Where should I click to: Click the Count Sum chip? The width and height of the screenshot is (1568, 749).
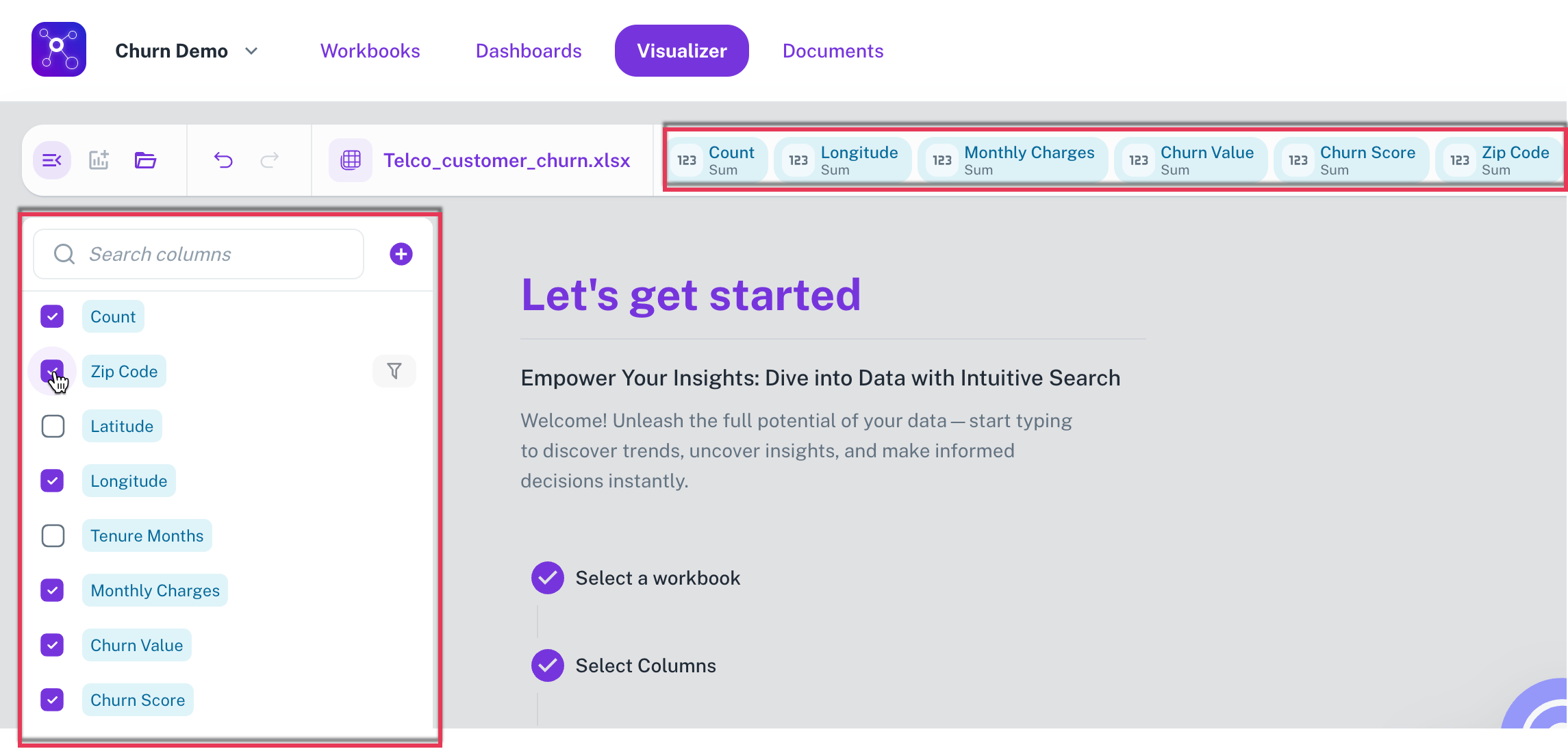[717, 160]
